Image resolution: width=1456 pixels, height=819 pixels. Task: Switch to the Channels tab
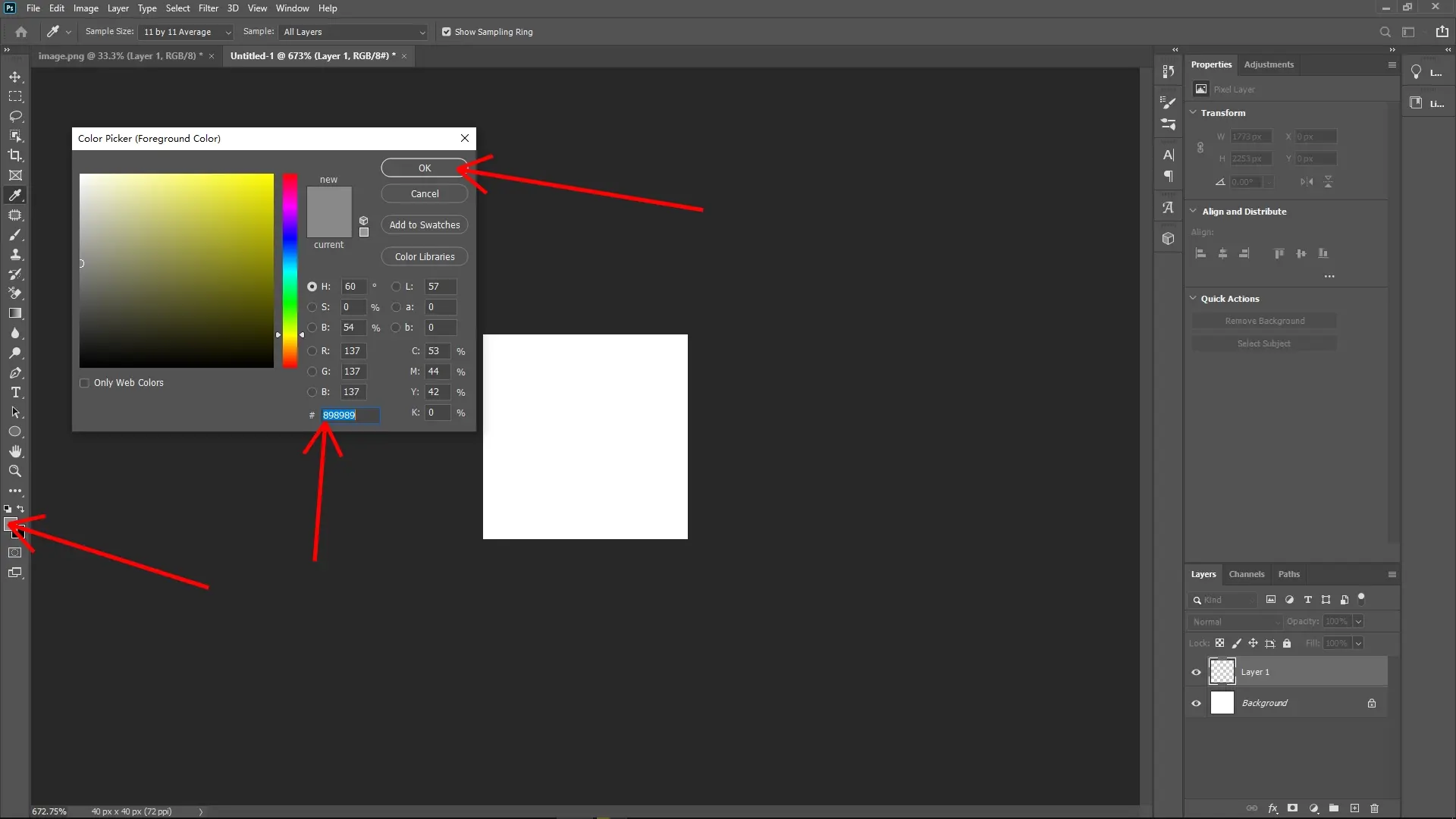[x=1247, y=574]
